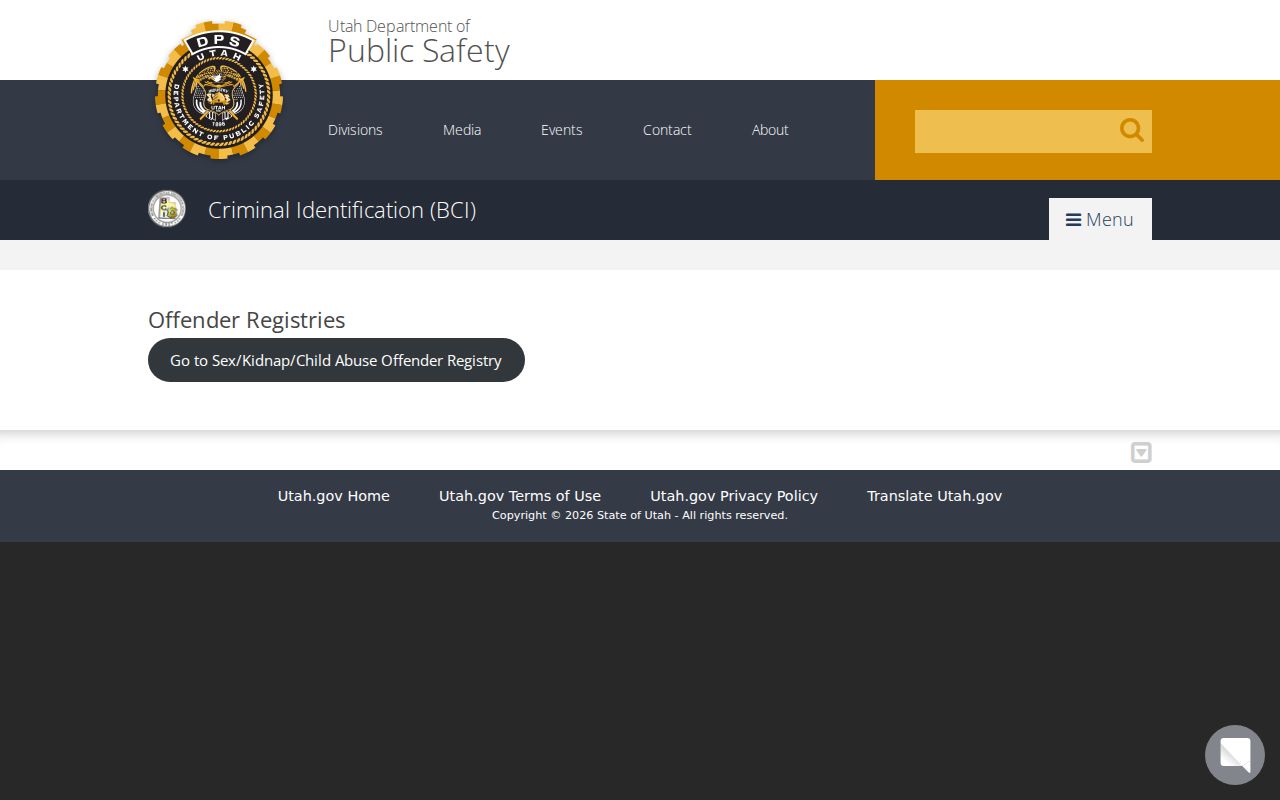Go to Sex/Kidnap/Child Abuse Offender Registry
This screenshot has height=800, width=1280.
click(336, 360)
